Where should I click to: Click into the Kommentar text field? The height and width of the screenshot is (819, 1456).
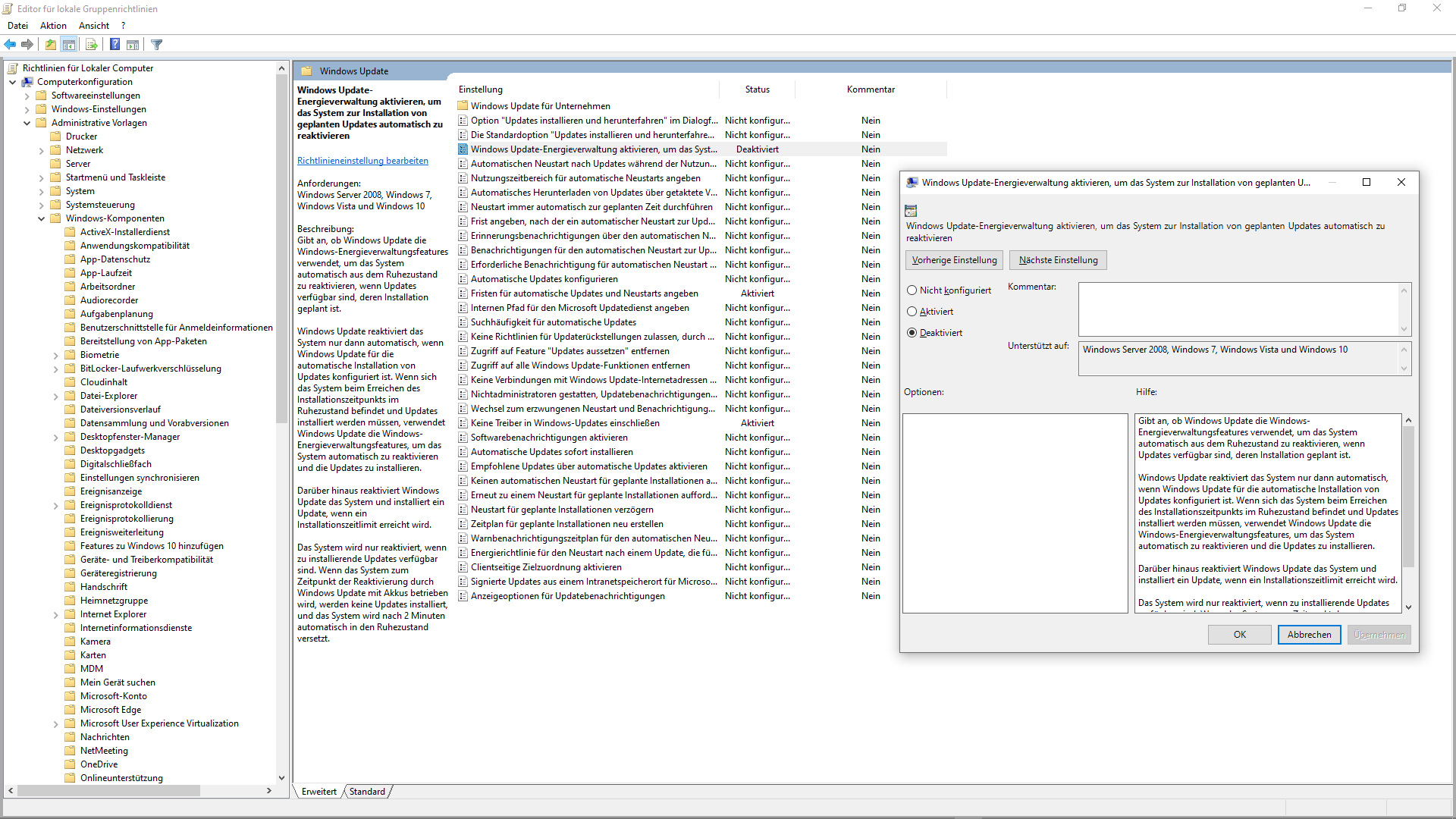click(x=1238, y=309)
